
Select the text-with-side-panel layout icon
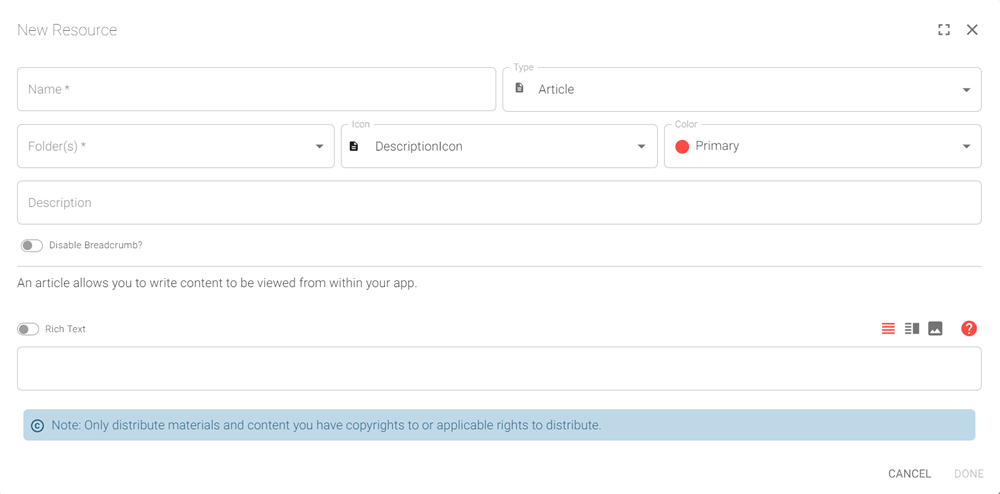point(912,329)
